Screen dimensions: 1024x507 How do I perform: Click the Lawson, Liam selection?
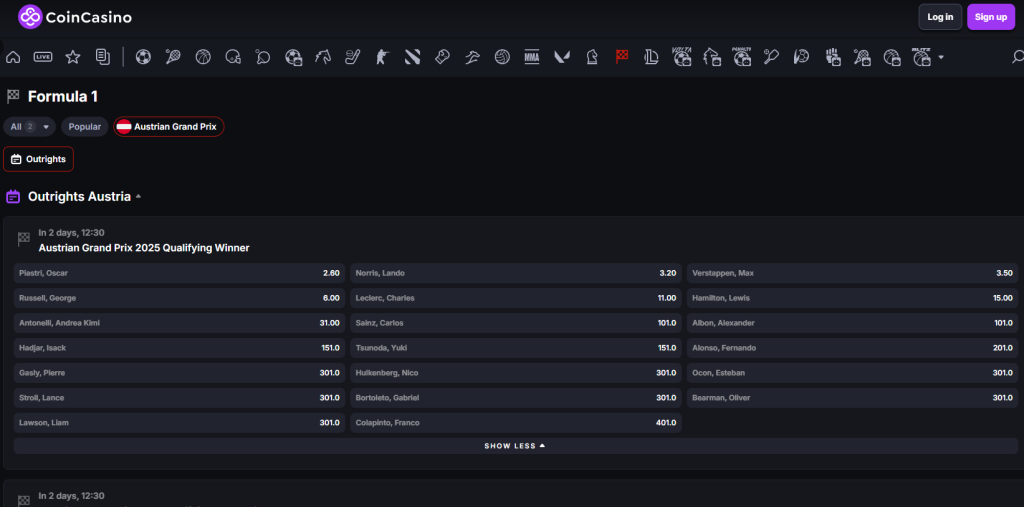click(x=180, y=423)
